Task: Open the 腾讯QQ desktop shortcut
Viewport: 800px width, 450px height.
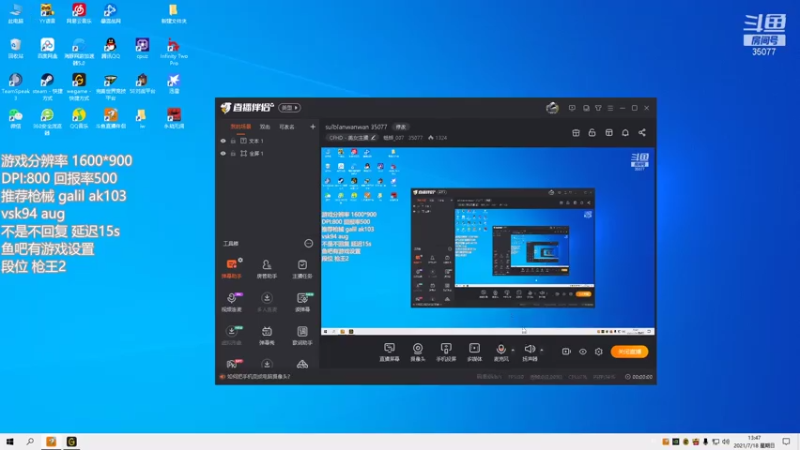Action: pos(110,48)
